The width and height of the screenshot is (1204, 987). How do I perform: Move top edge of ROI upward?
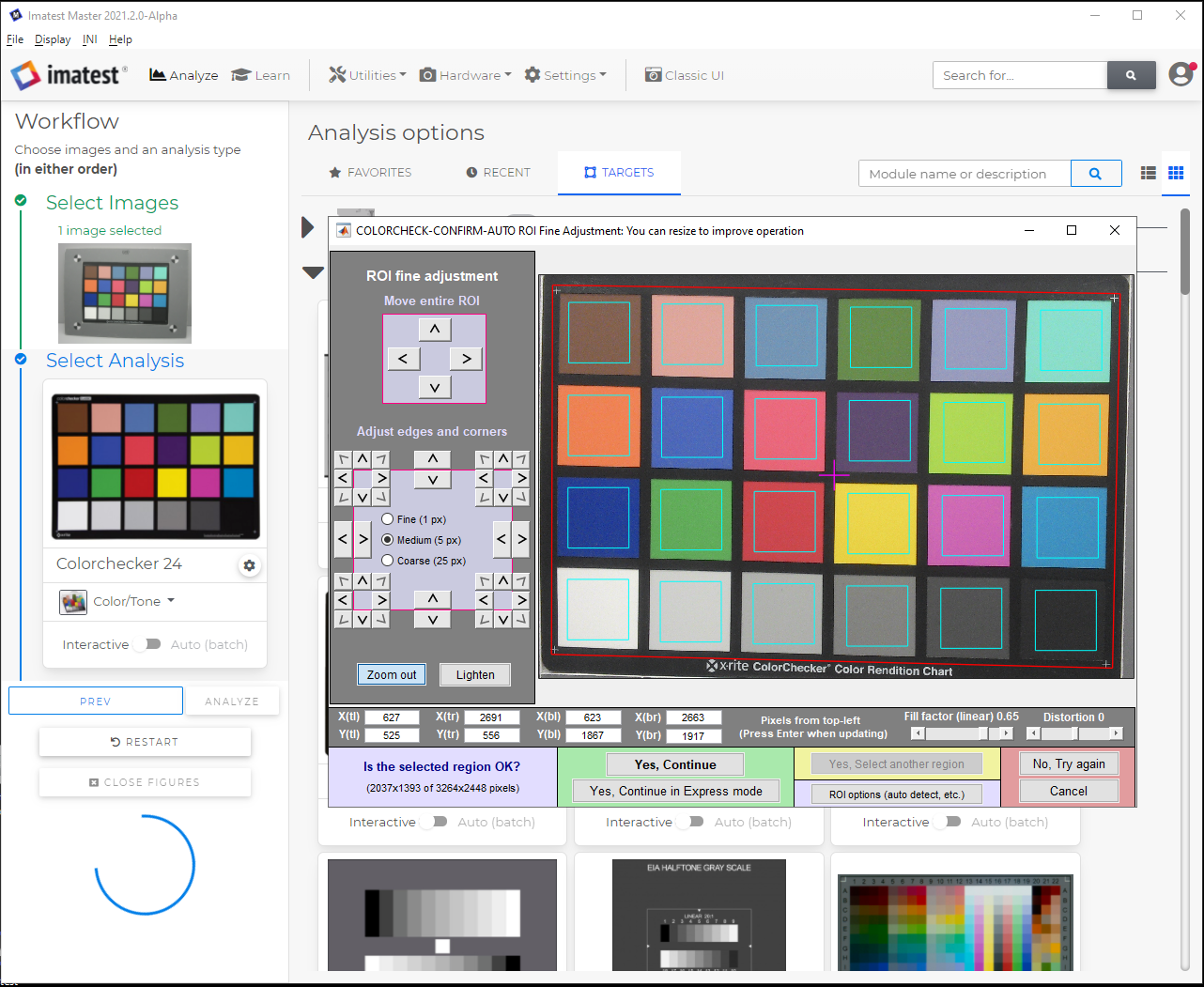coord(432,458)
